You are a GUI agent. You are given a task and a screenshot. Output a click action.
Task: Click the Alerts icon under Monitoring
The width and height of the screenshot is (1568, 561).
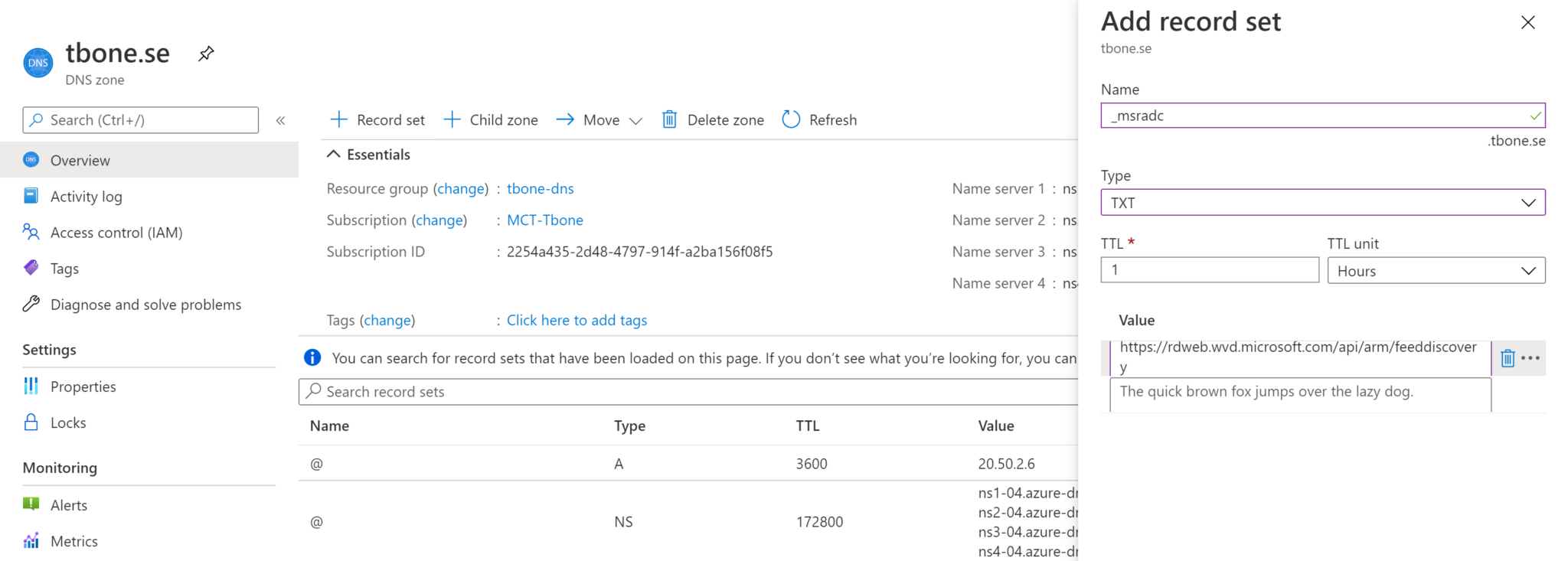coord(31,504)
